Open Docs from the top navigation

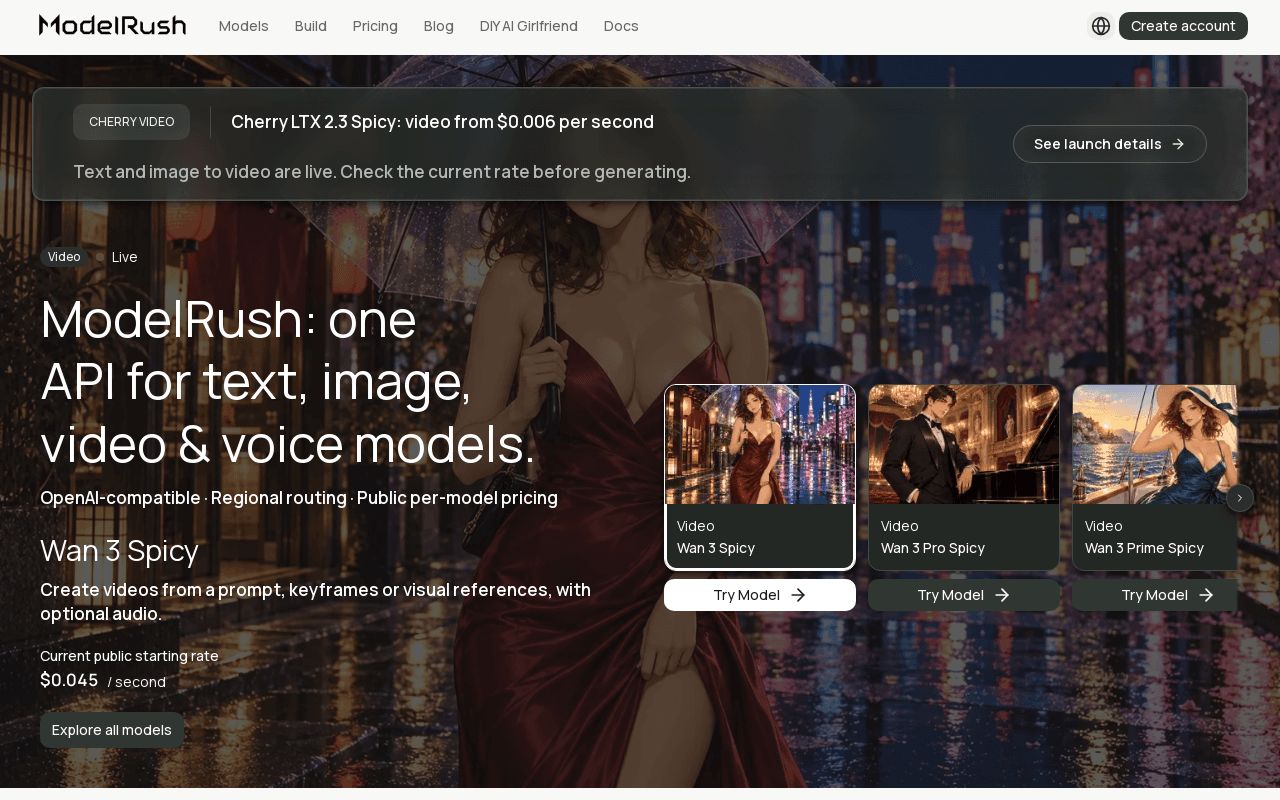[621, 26]
